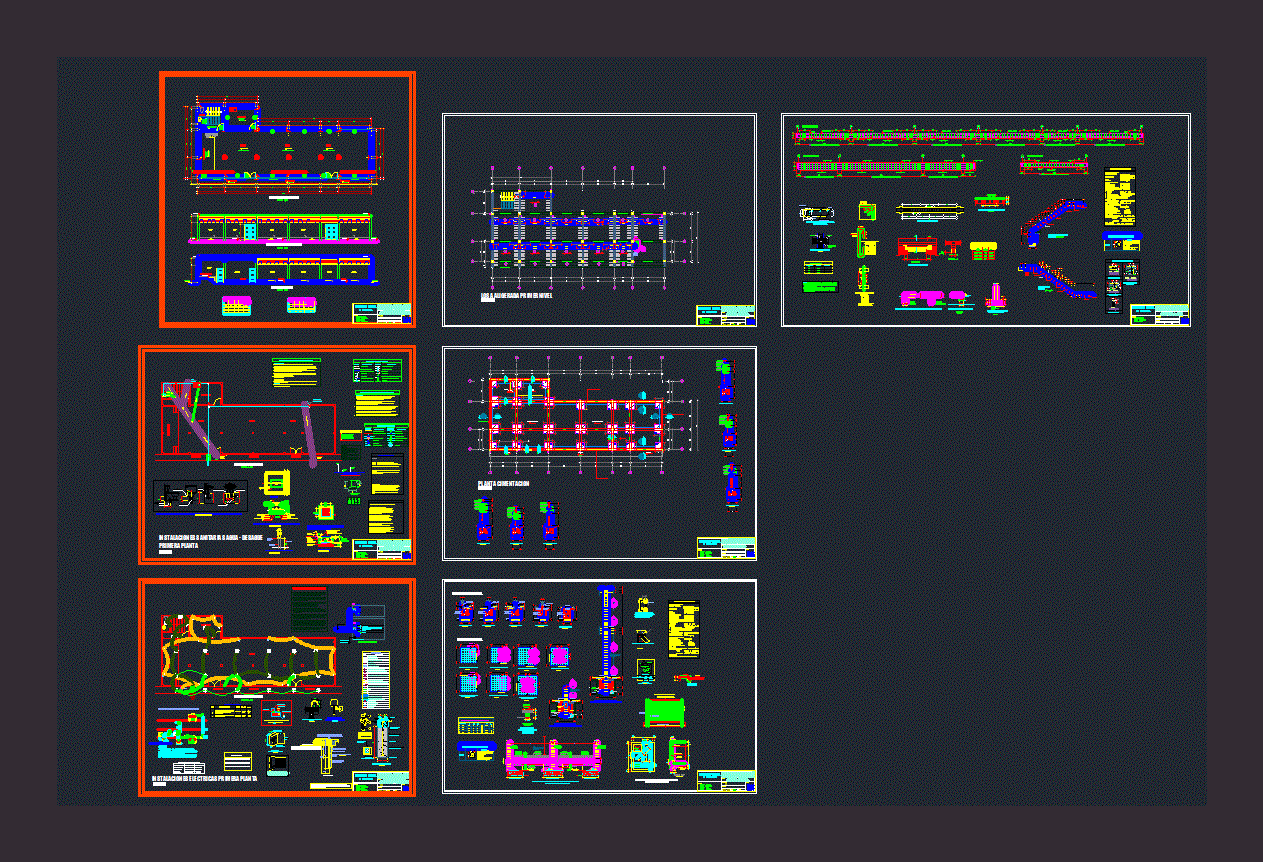Viewport: 1263px width, 862px height.
Task: Select the tall vertical column elevation detail
Action: 605,638
